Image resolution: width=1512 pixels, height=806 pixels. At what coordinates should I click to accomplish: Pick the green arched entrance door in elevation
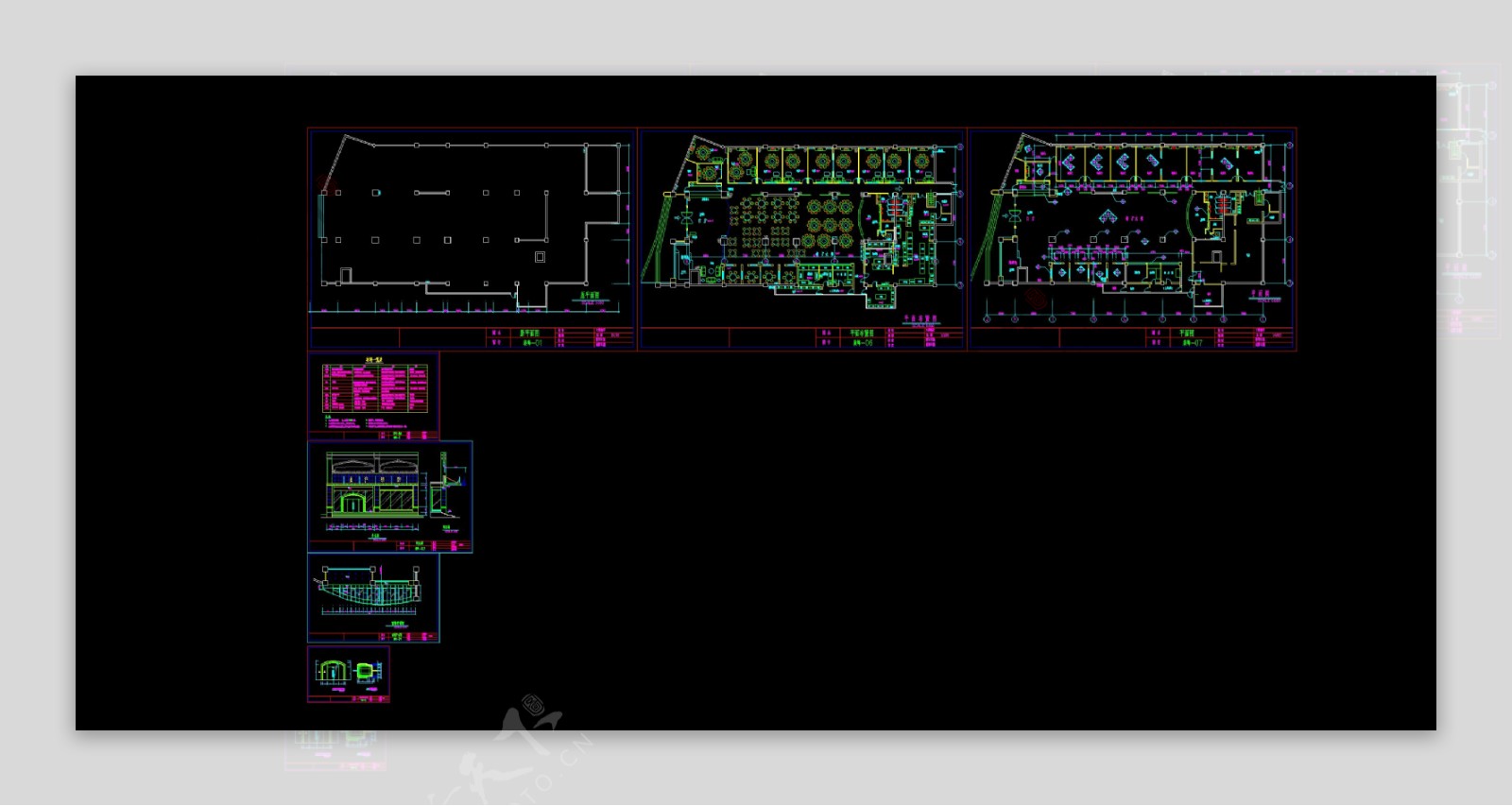click(x=353, y=502)
